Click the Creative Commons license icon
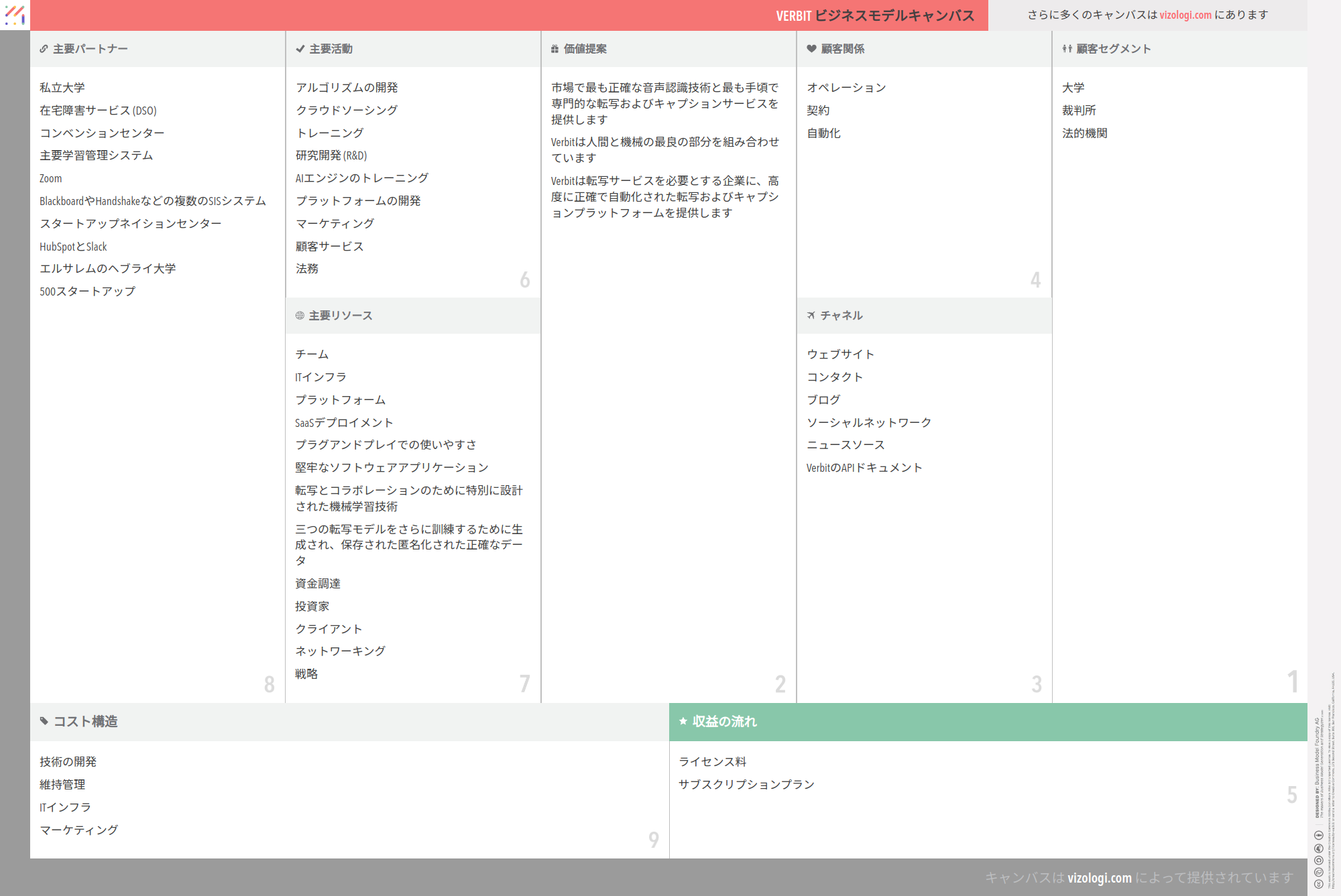The width and height of the screenshot is (1341, 896). tap(1318, 884)
